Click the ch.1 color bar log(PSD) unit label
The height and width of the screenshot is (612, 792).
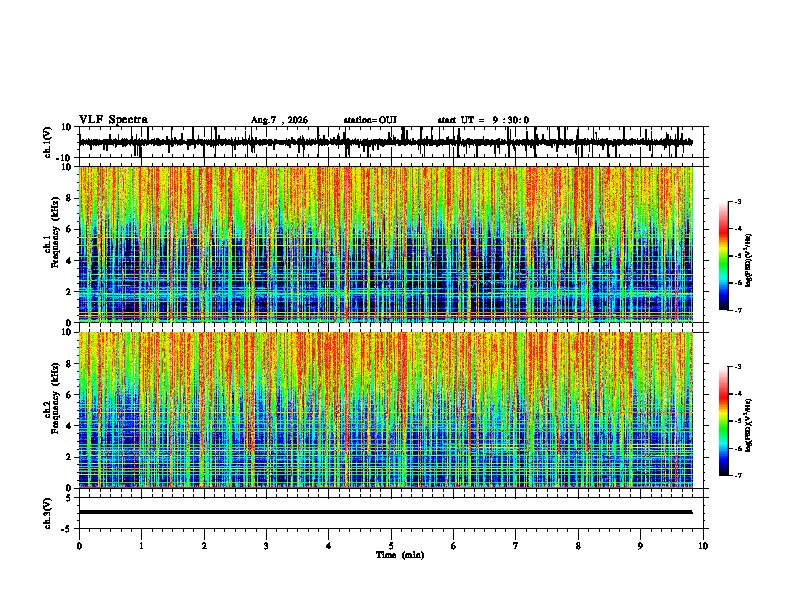point(749,261)
